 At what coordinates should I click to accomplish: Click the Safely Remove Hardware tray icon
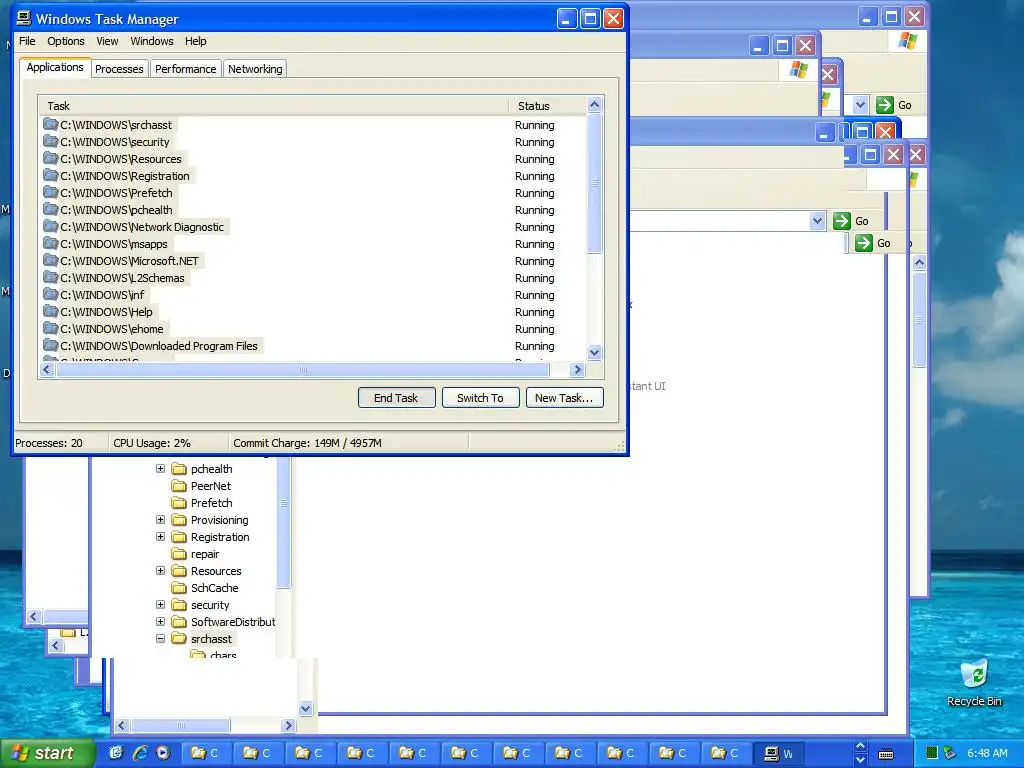pos(950,753)
